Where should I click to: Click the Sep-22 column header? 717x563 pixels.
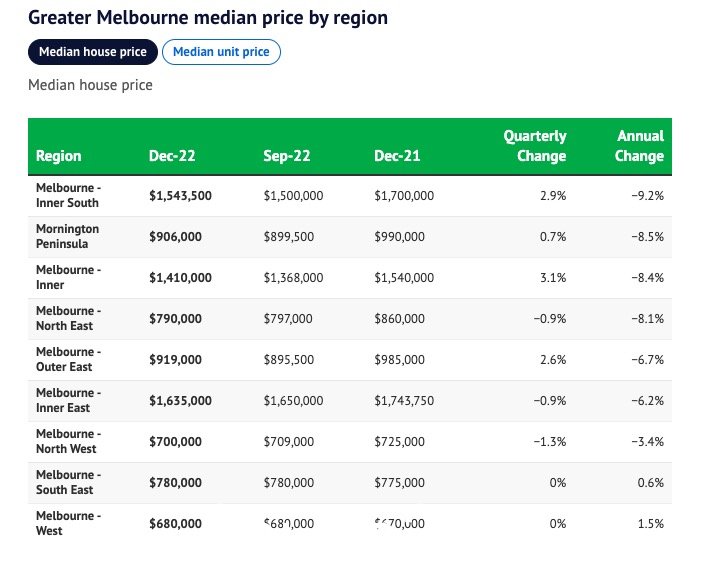(287, 156)
